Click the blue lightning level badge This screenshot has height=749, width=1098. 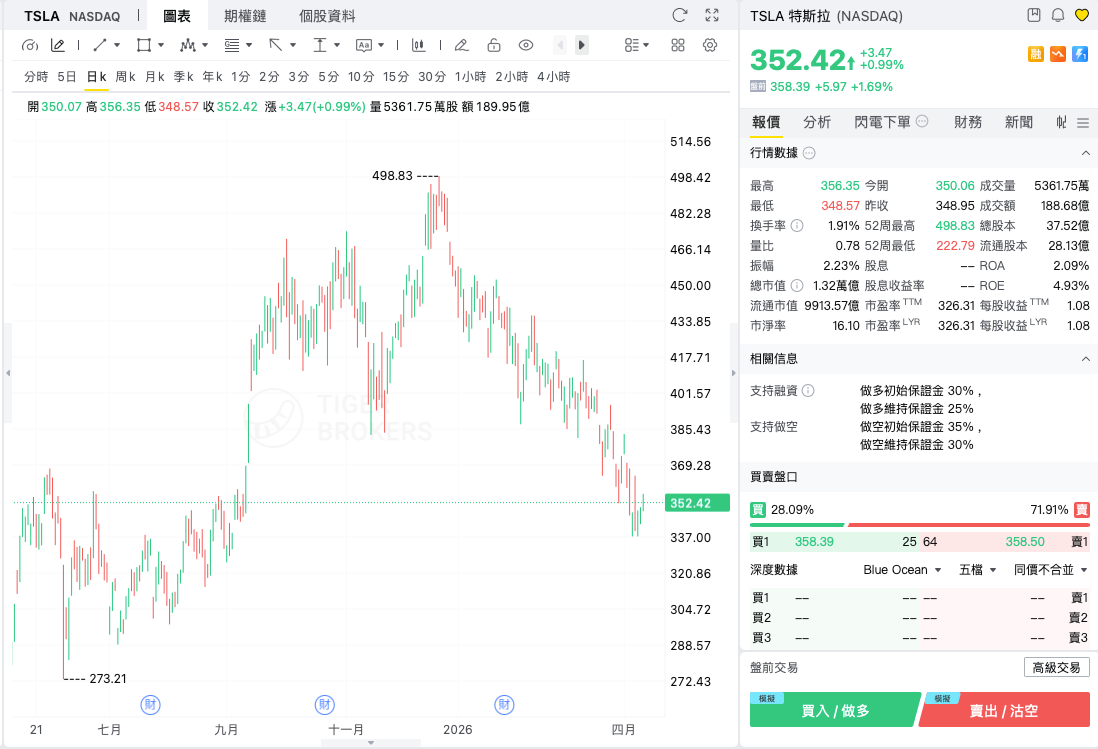click(x=1080, y=54)
